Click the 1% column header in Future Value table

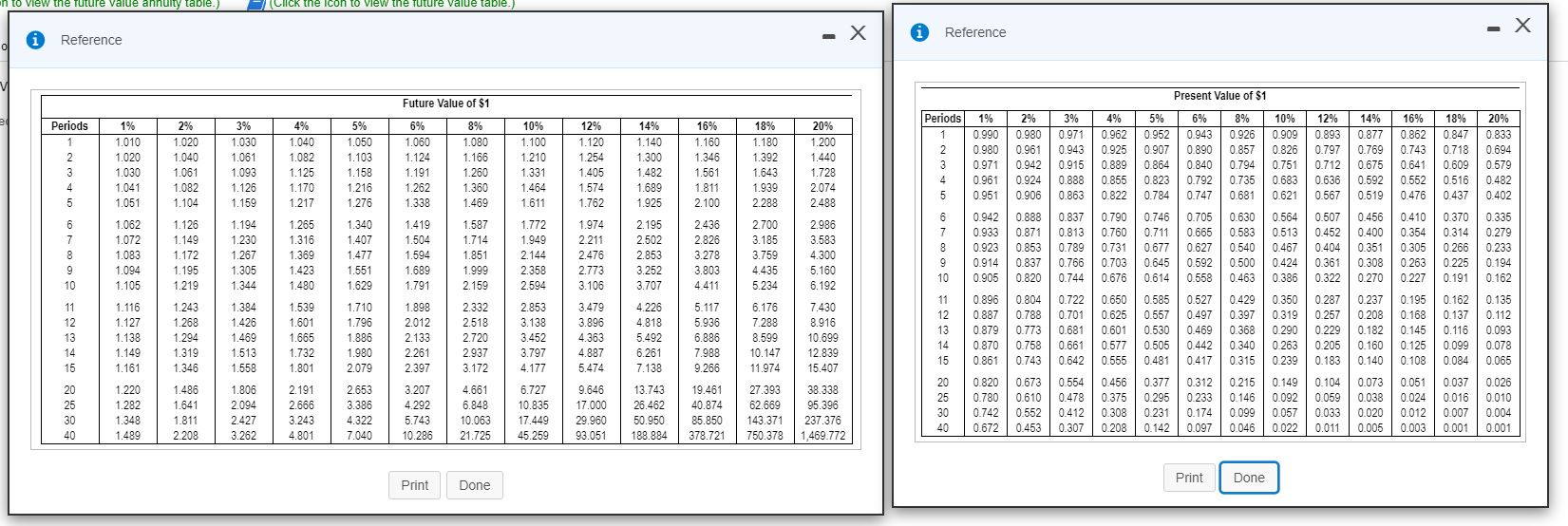[x=127, y=126]
